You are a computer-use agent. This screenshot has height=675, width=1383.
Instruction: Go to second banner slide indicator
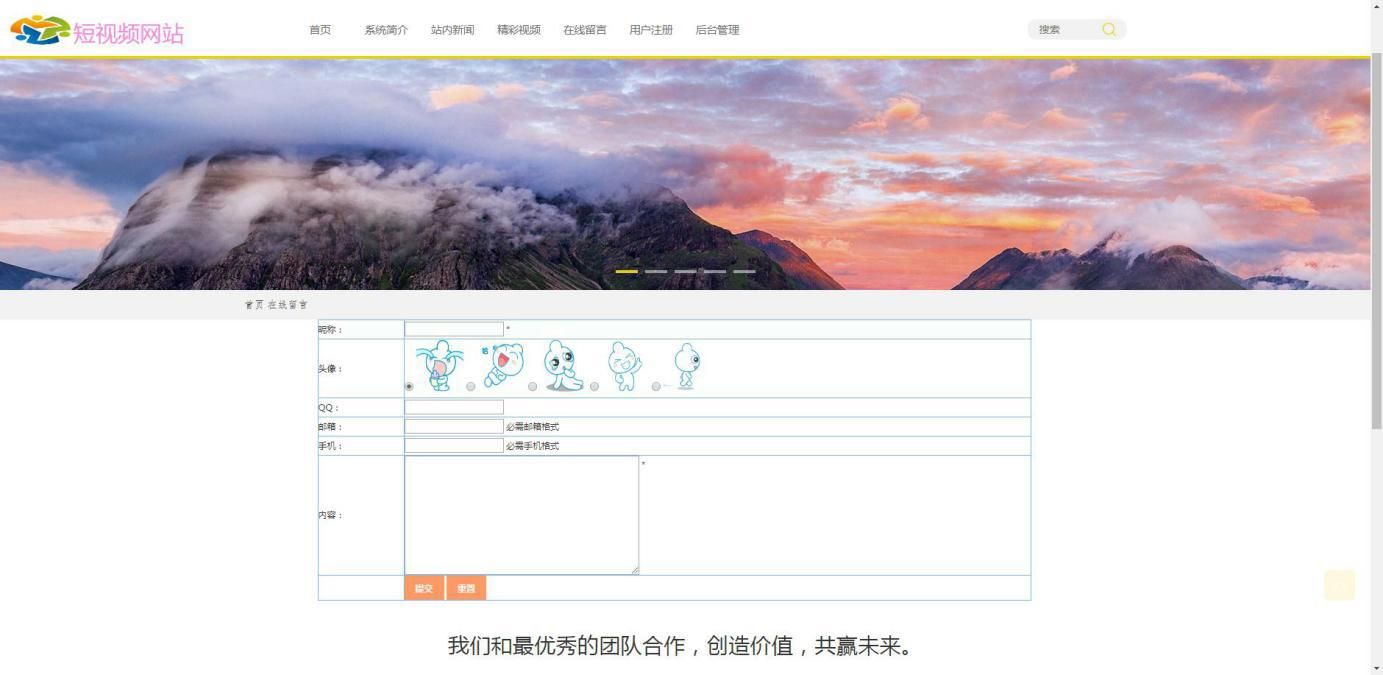(x=656, y=271)
